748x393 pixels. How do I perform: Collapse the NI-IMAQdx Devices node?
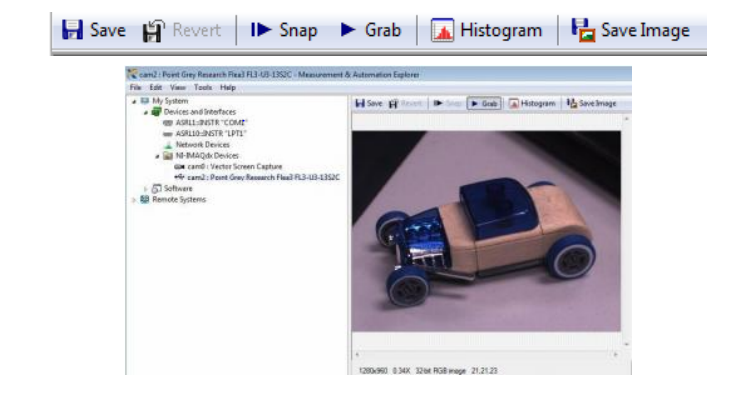coord(157,156)
